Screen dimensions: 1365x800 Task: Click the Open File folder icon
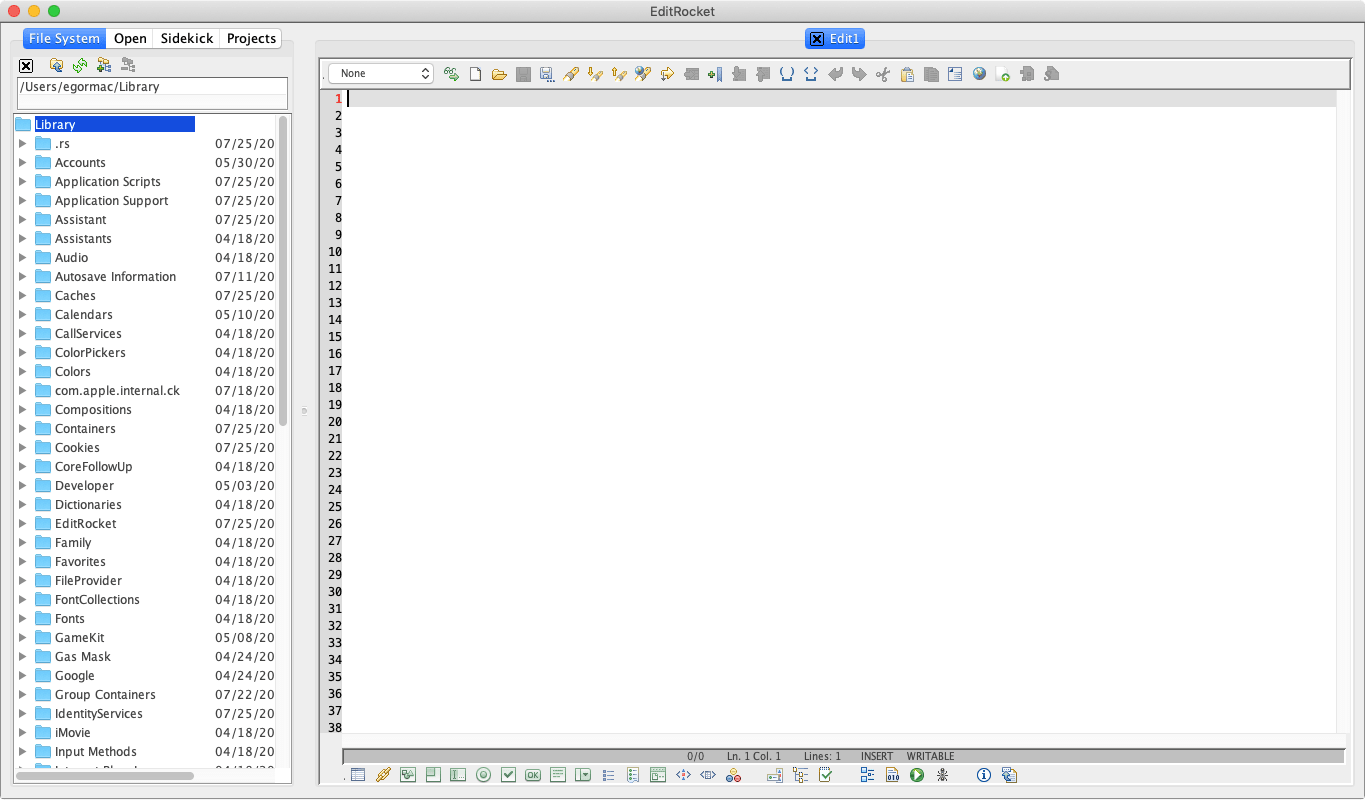point(499,74)
